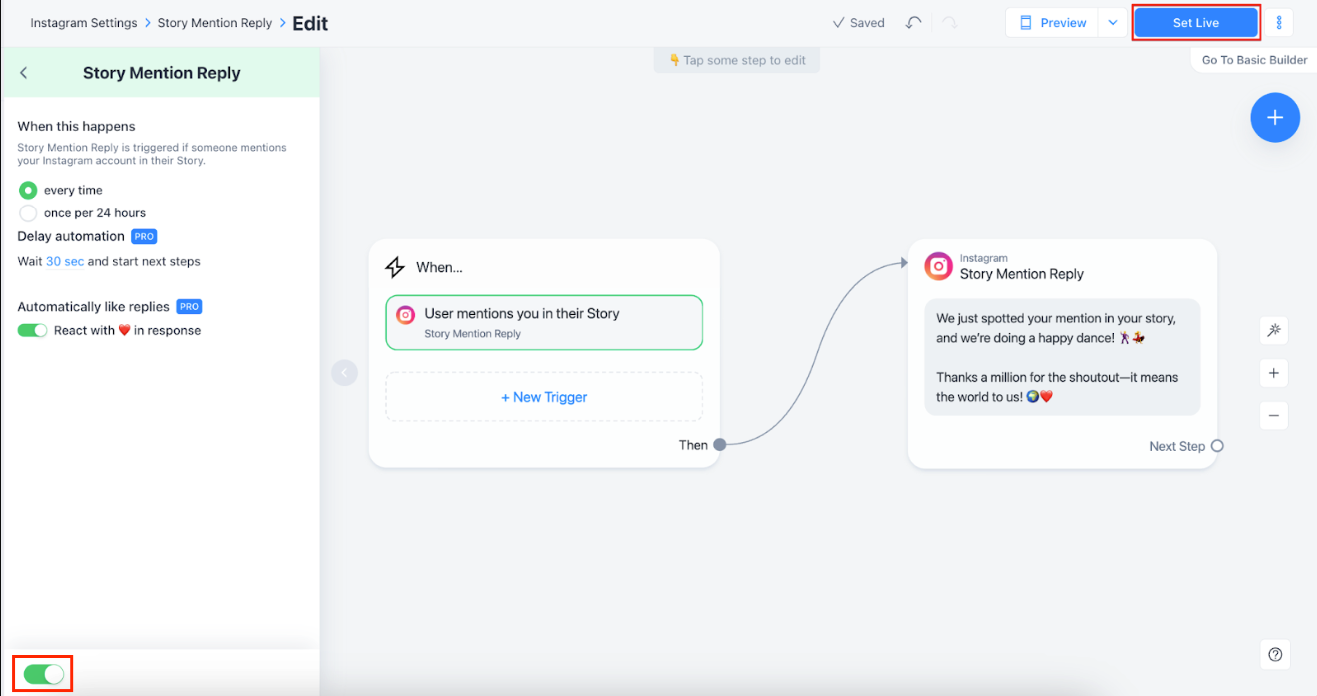Open the Instagram Settings breadcrumb

[84, 23]
